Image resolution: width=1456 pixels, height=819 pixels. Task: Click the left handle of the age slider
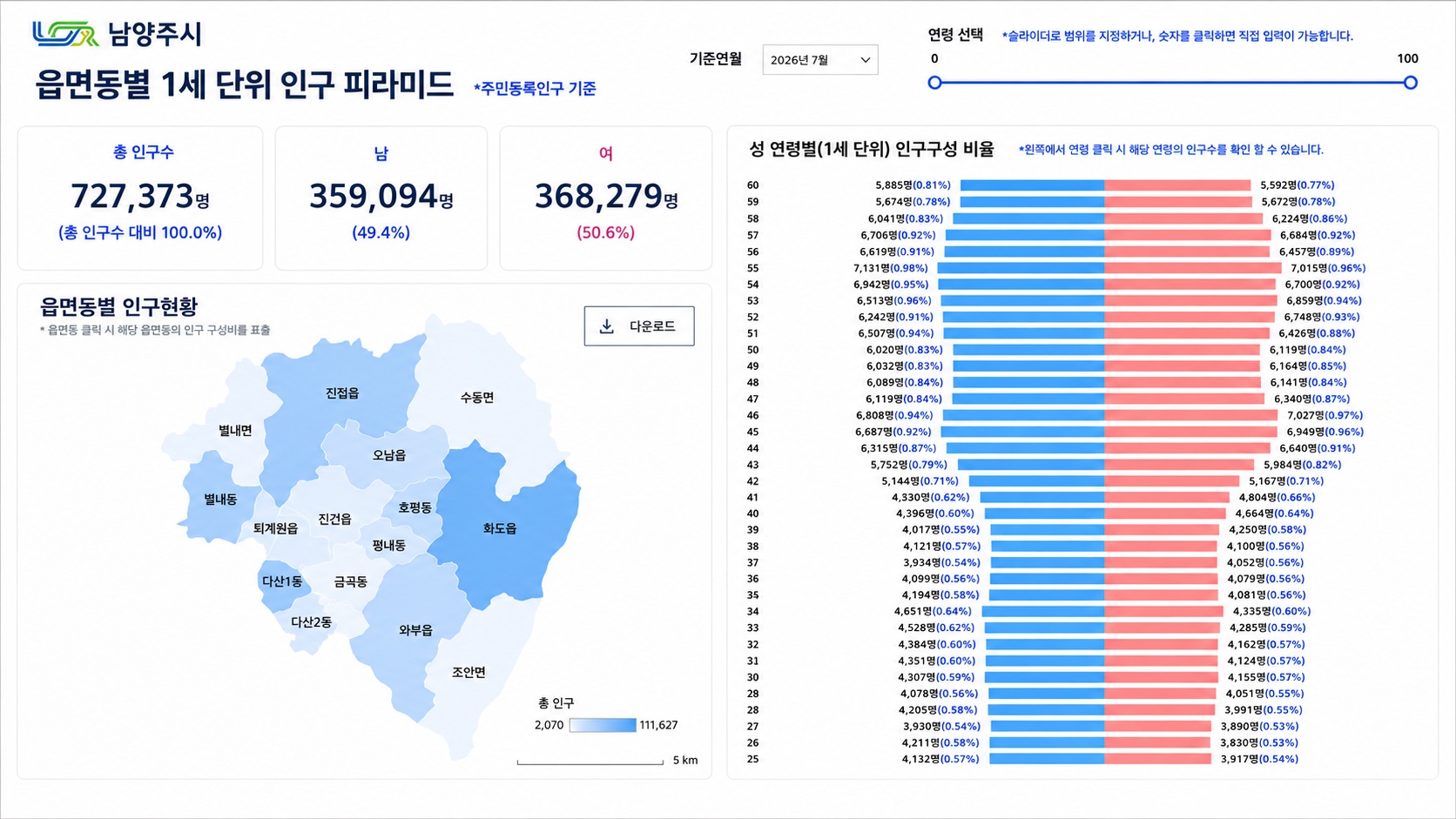click(x=934, y=83)
